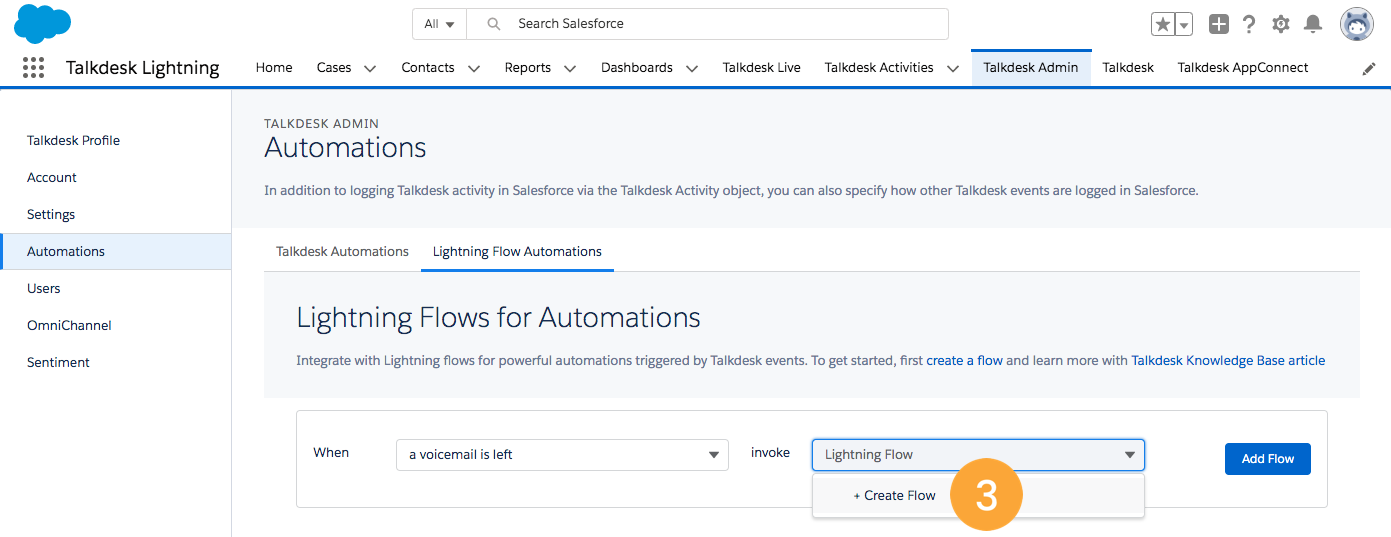Click the create a flow link
Viewport: 1391px width, 537px height.
pos(964,360)
